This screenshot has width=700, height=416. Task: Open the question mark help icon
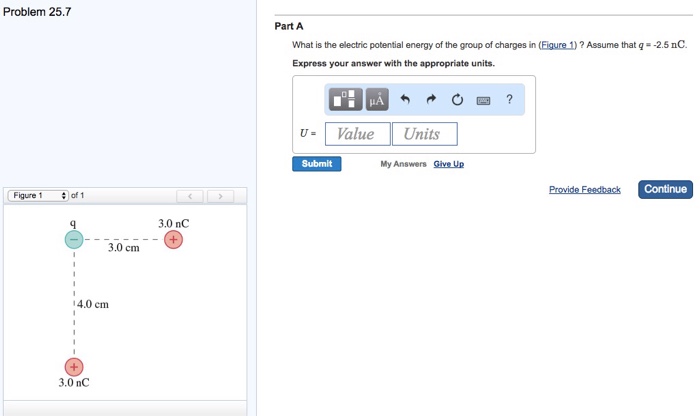click(x=509, y=99)
